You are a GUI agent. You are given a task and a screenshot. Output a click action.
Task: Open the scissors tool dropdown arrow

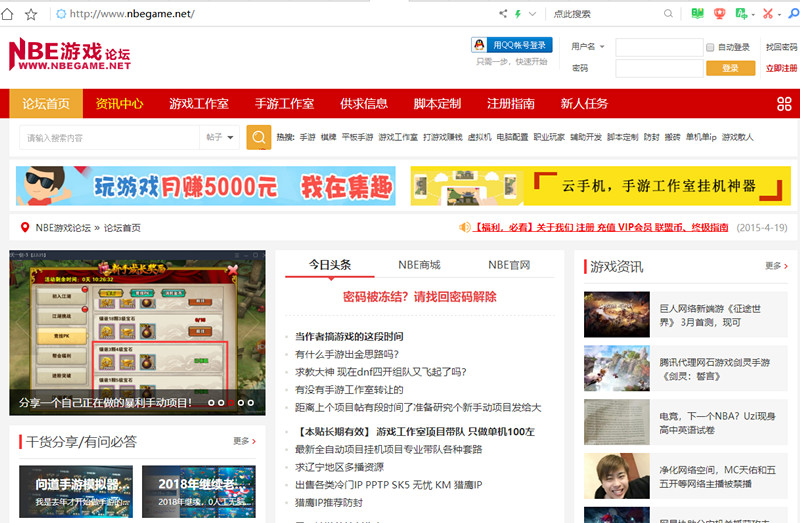(780, 15)
